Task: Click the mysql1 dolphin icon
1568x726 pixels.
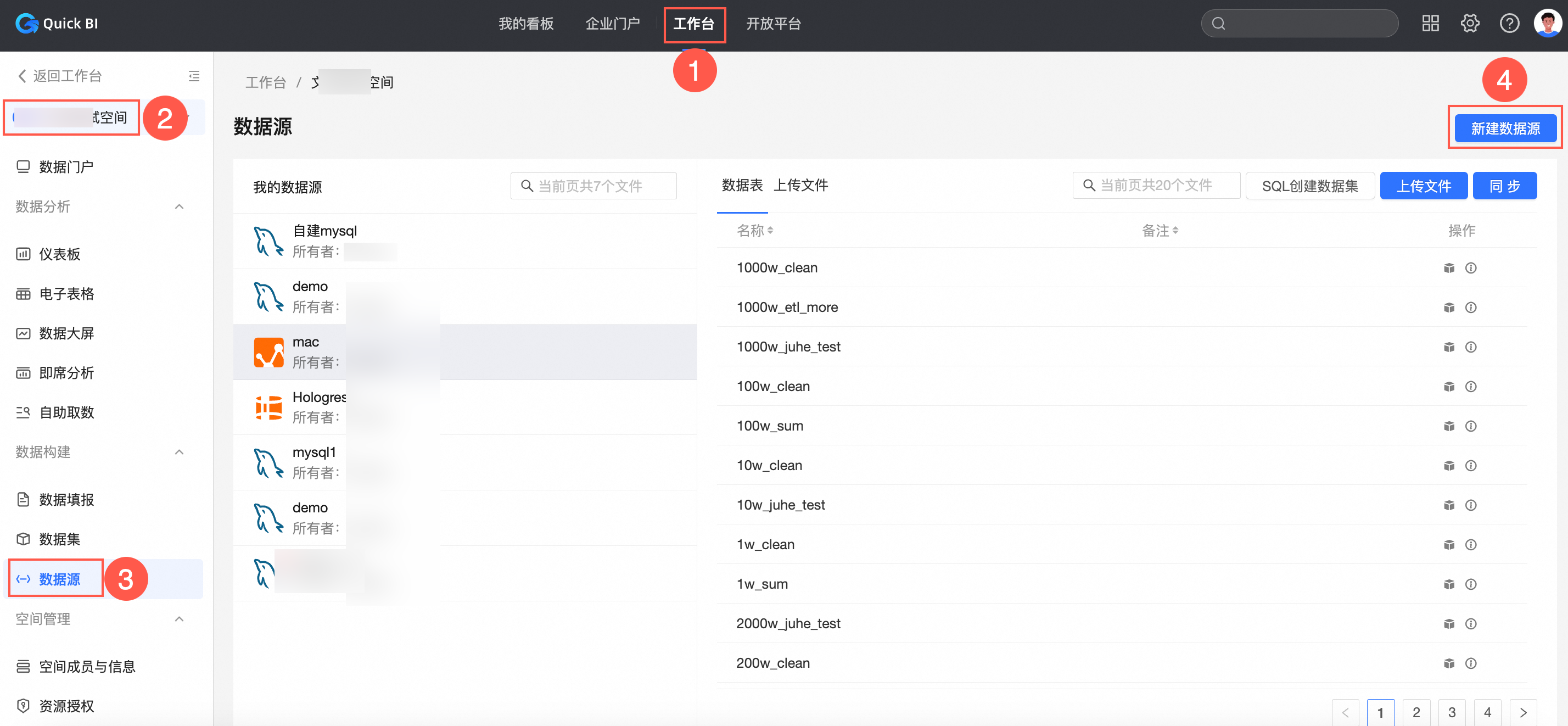Action: click(268, 463)
